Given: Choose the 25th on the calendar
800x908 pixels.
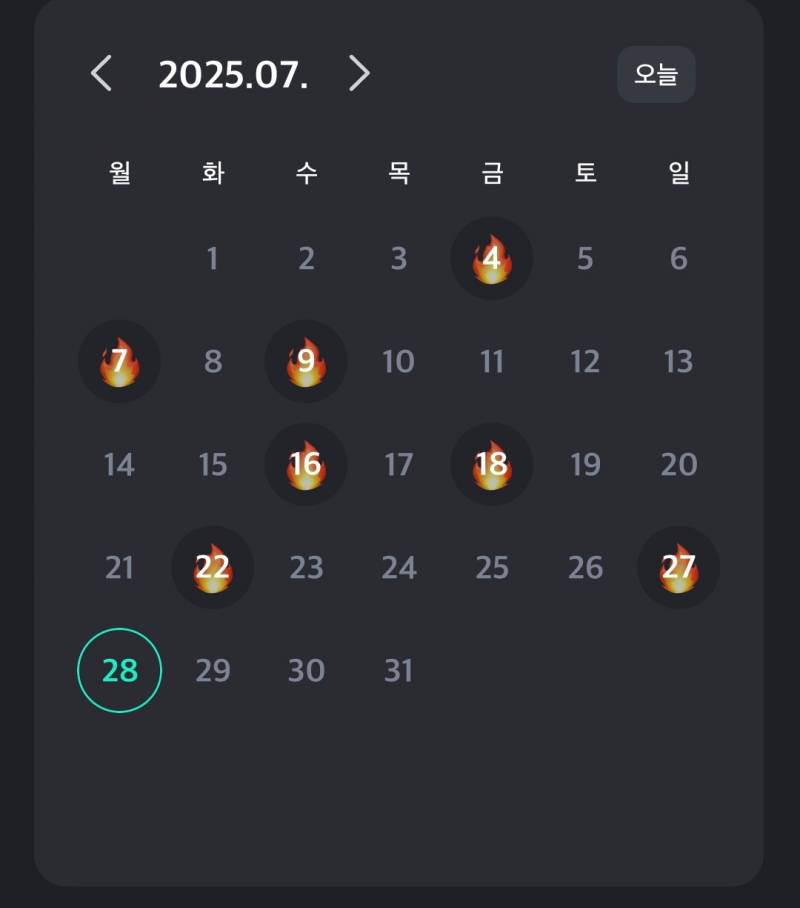Looking at the screenshot, I should coord(492,568).
